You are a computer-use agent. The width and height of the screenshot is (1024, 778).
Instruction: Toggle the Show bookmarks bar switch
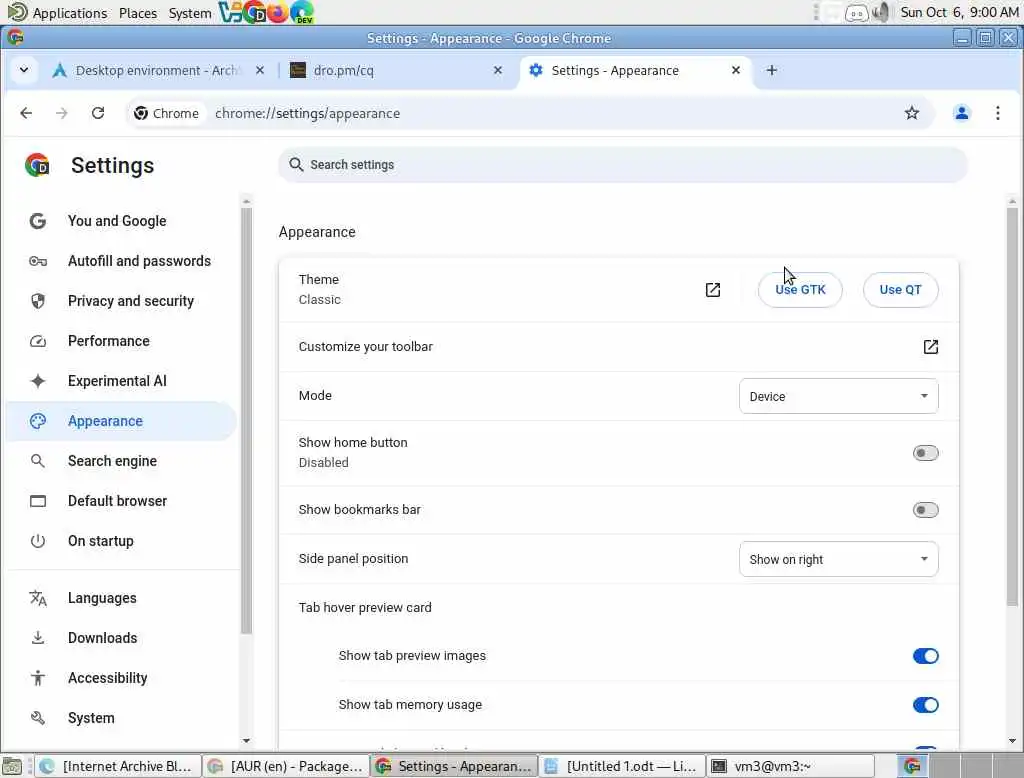pyautogui.click(x=925, y=510)
